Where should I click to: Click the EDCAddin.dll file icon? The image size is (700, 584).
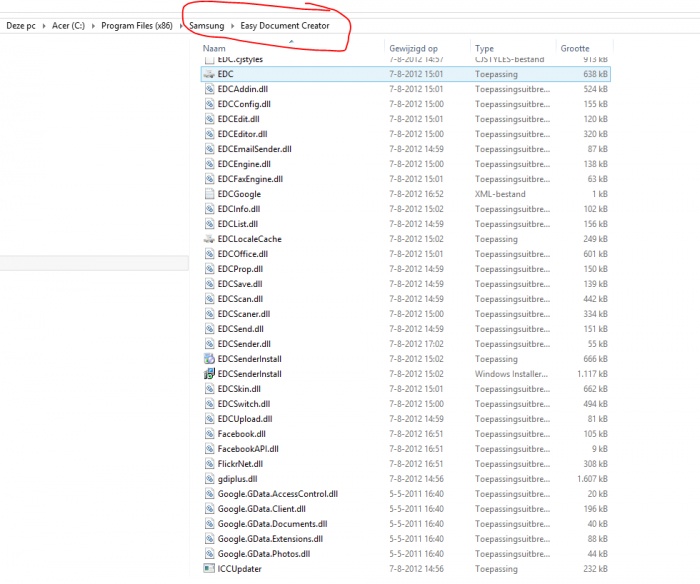point(209,89)
